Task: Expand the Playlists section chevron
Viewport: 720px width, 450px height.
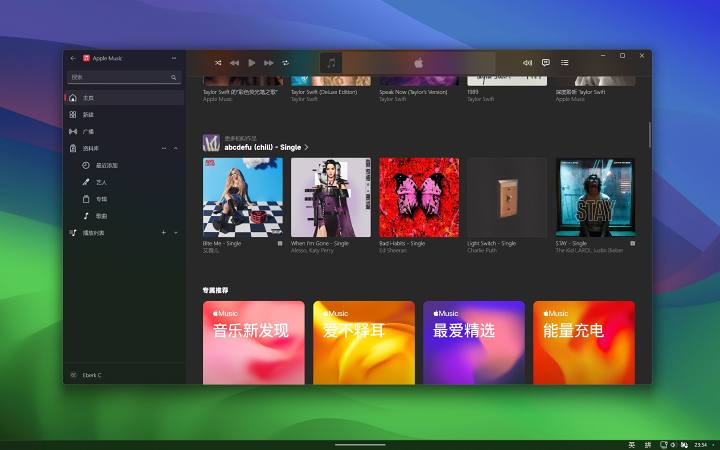Action: pos(176,233)
